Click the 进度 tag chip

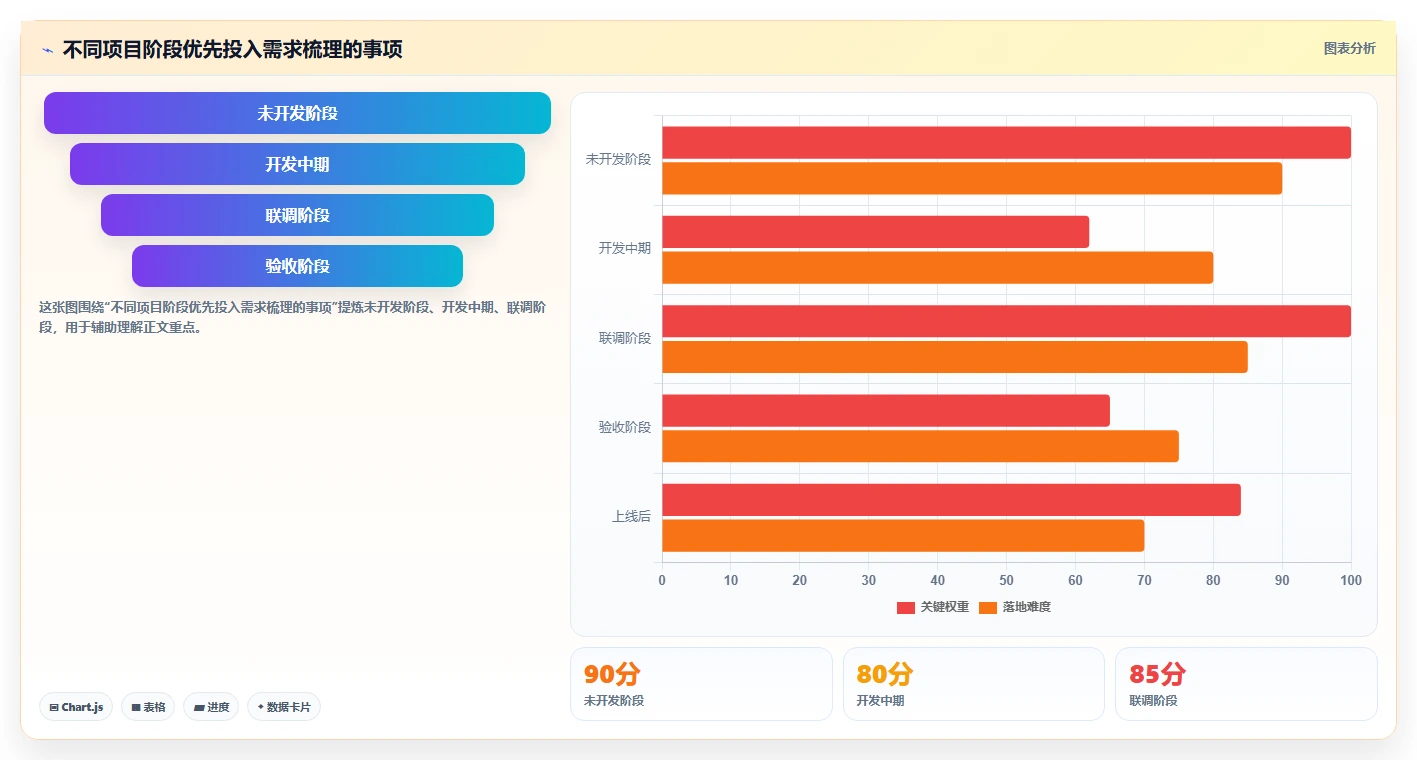tap(211, 707)
